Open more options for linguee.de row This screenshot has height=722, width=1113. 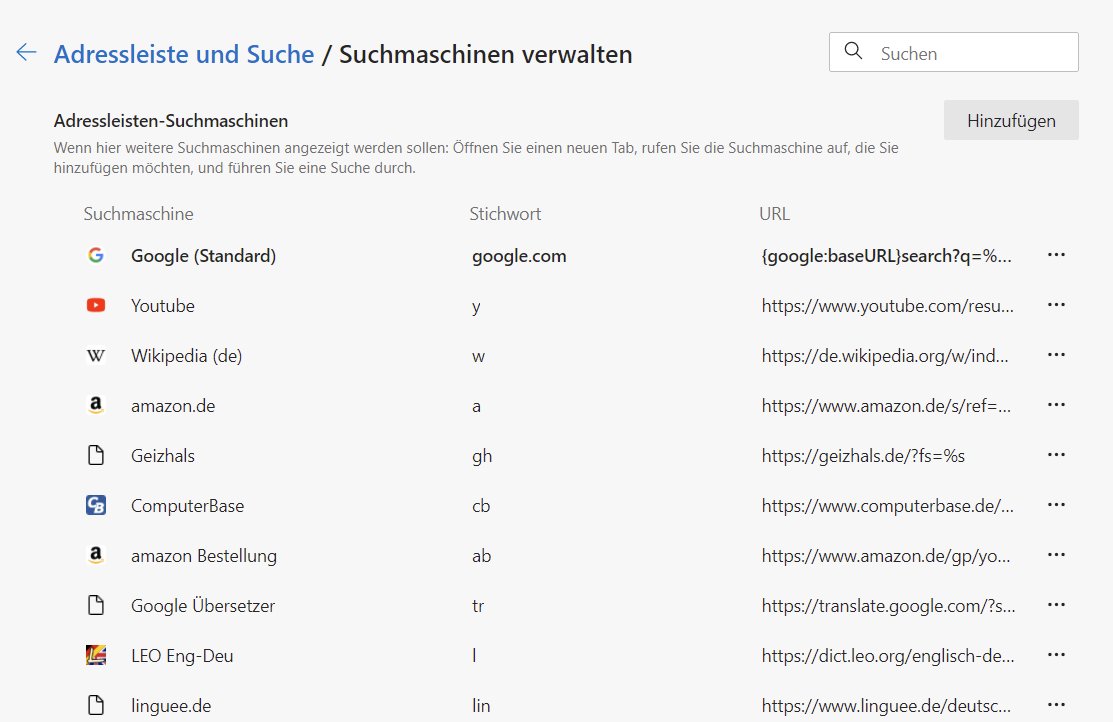coord(1056,705)
